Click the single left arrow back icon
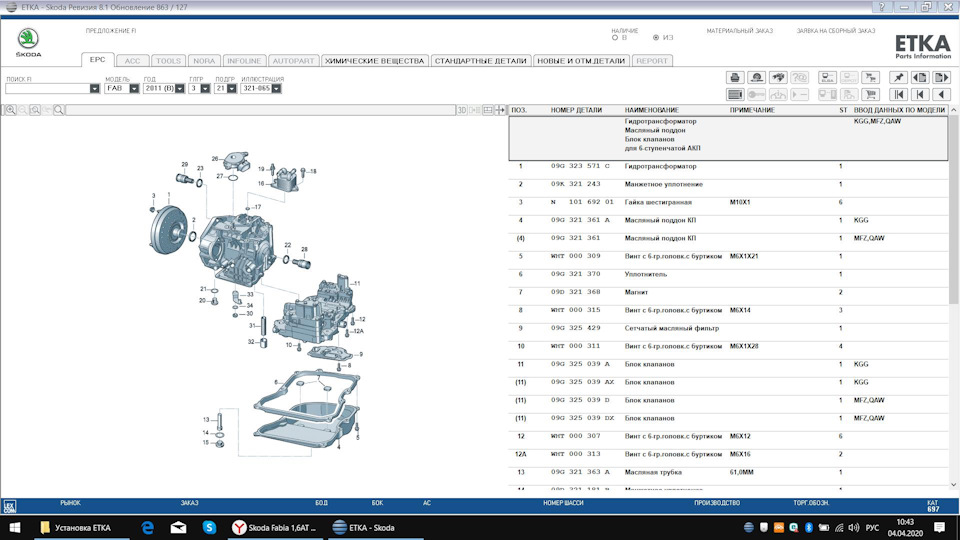The width and height of the screenshot is (960, 540). point(941,94)
